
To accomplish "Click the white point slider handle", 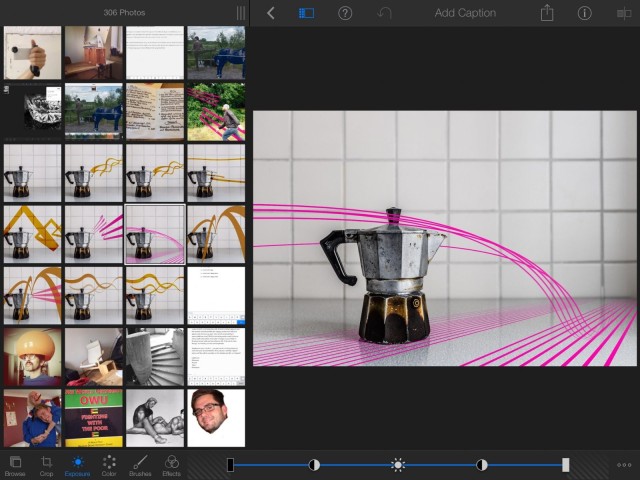I will [566, 465].
